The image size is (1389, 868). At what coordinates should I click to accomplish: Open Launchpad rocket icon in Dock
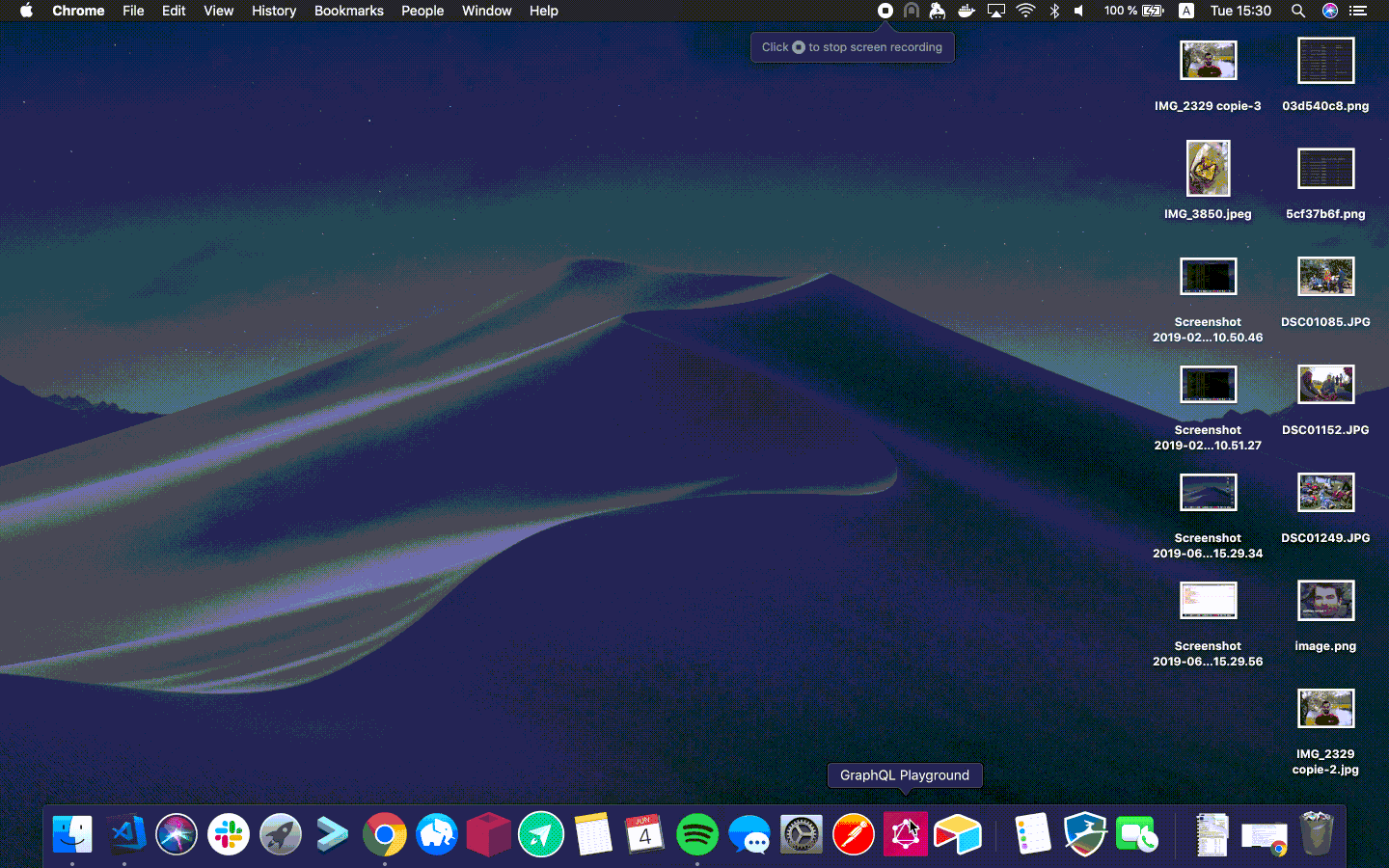pos(281,834)
